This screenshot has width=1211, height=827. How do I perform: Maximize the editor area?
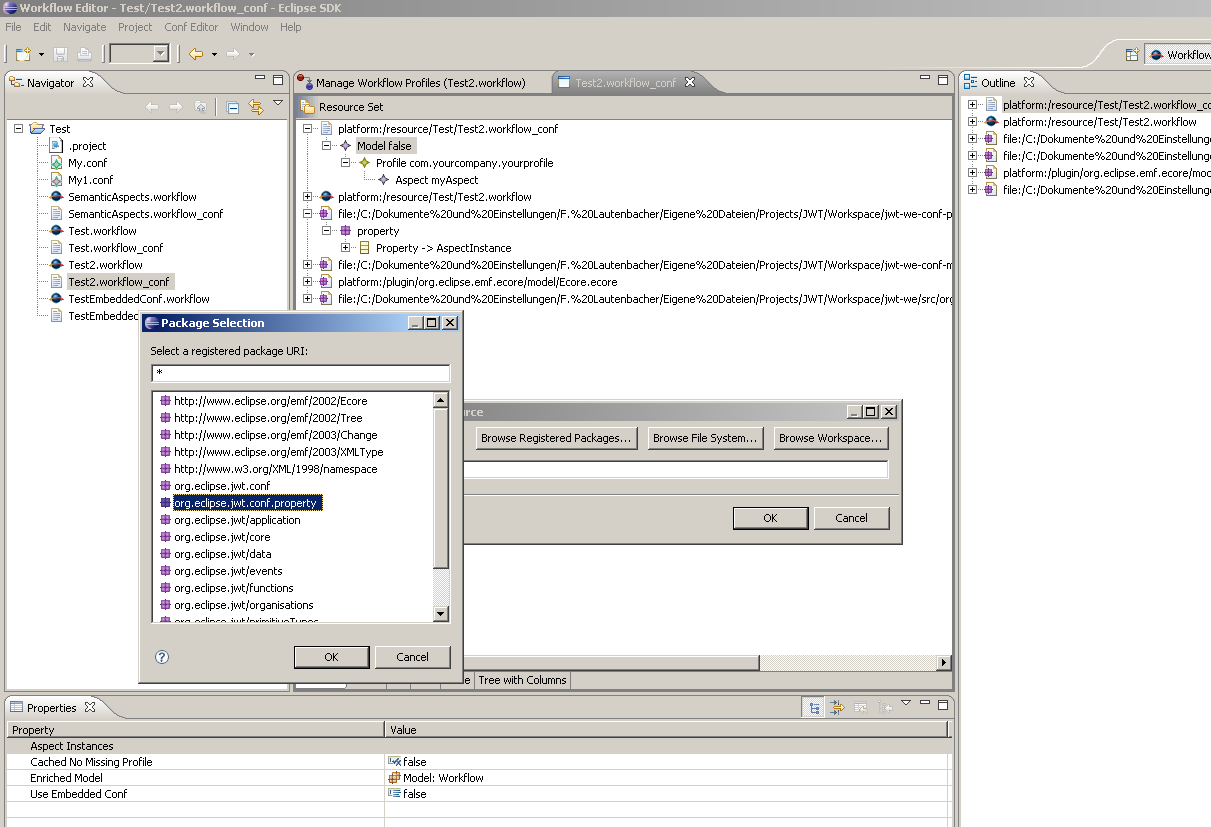point(941,79)
